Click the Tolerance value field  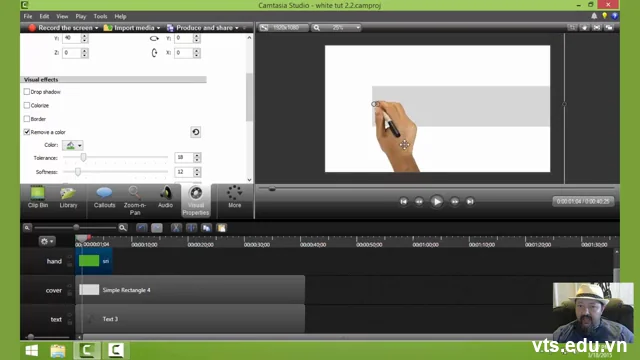(x=184, y=157)
